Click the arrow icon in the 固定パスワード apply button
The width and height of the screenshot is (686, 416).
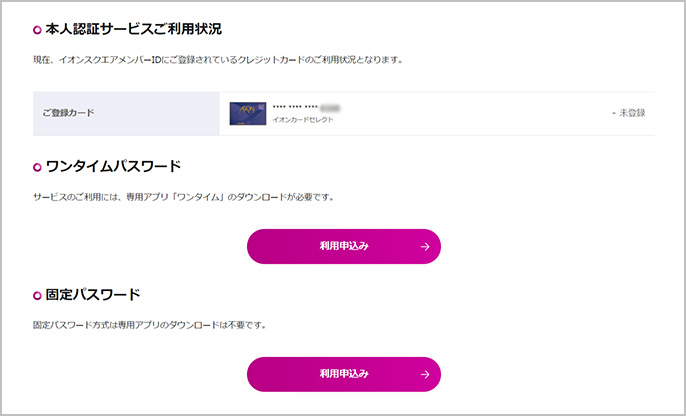425,374
